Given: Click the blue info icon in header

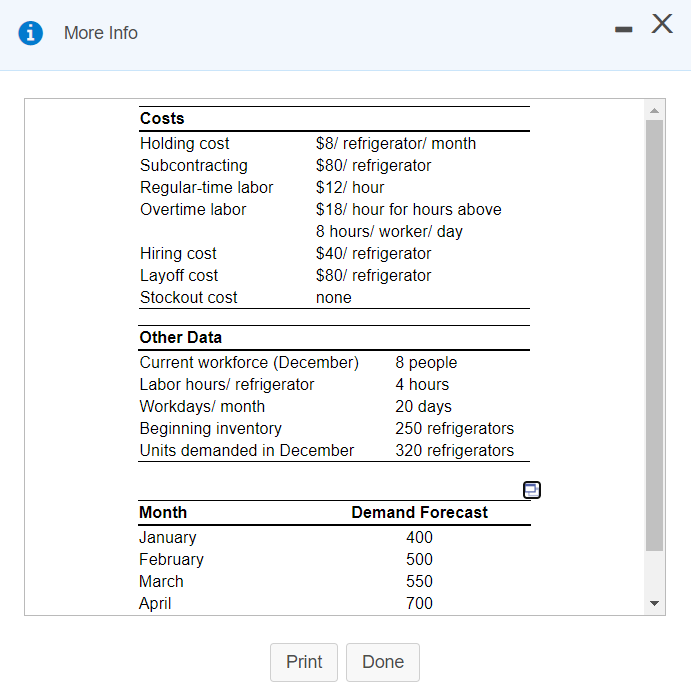Looking at the screenshot, I should point(33,33).
